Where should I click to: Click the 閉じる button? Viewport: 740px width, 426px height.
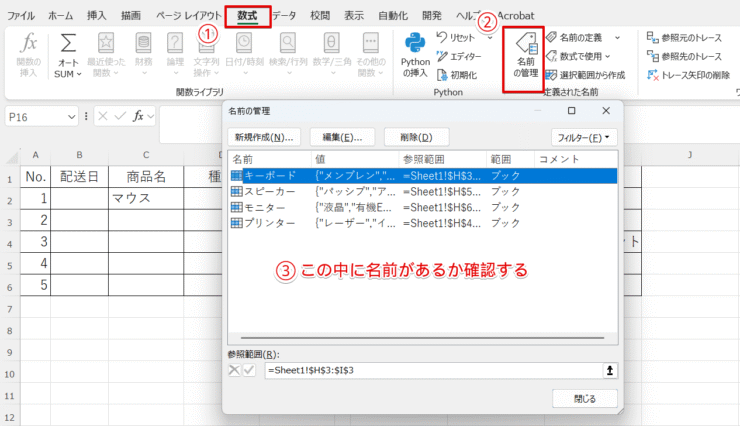(x=585, y=399)
